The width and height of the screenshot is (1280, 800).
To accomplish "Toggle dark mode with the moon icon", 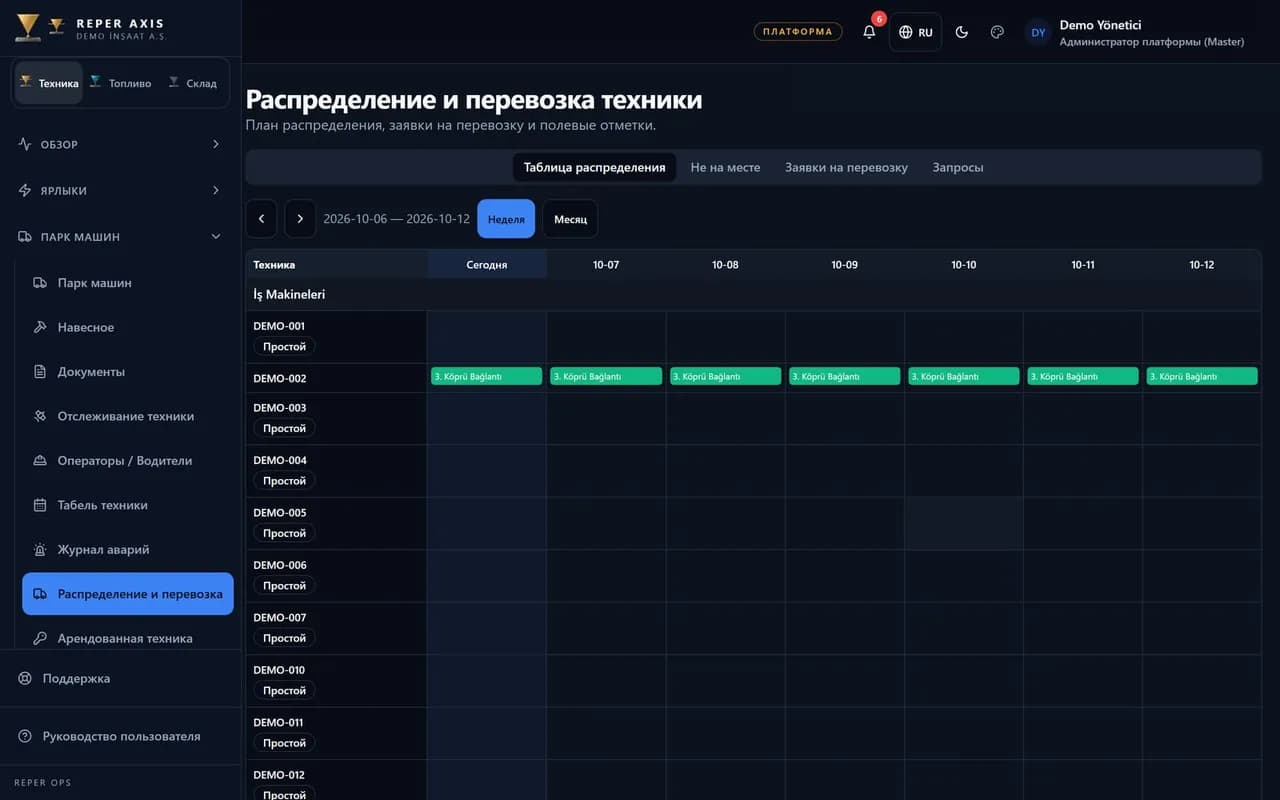I will point(962,32).
